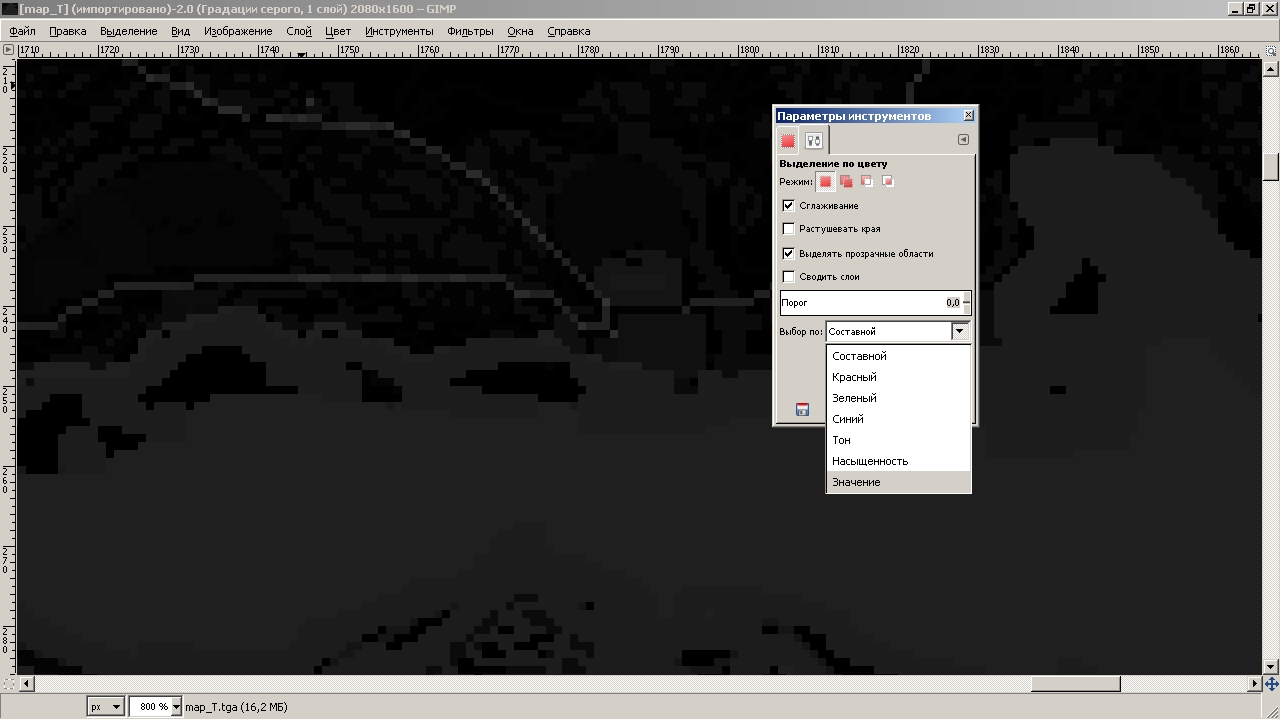Screen dimensions: 1280x720
Task: Select the replace selection mode icon
Action: [825, 182]
